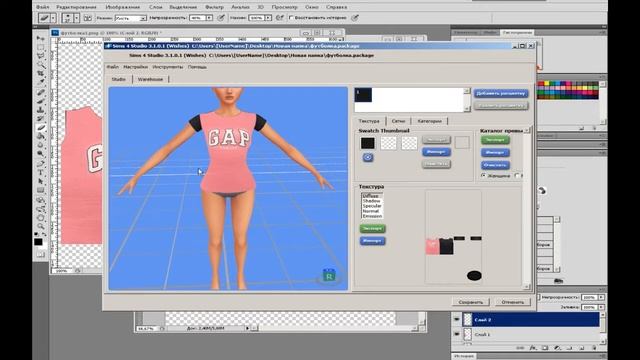Open Sims 4 Studio Инструменты menu

pyautogui.click(x=168, y=67)
